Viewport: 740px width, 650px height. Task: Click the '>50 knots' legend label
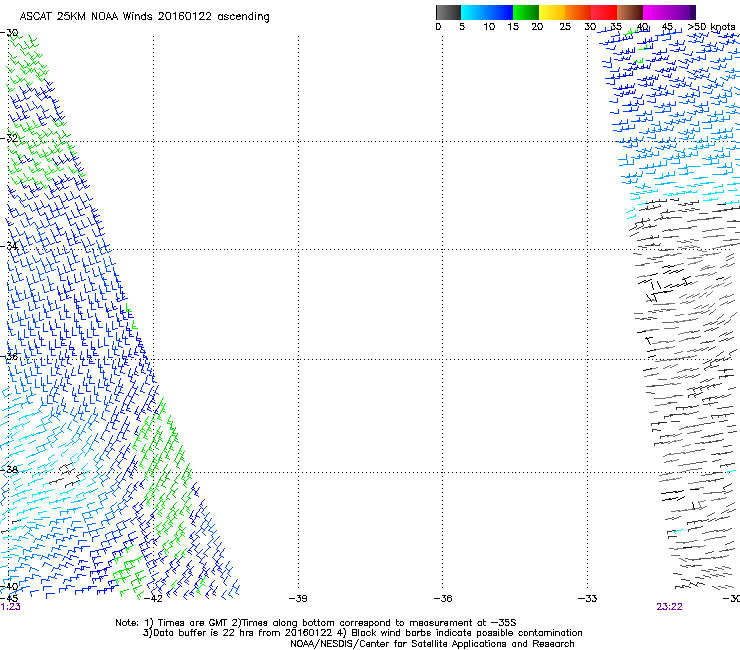711,27
